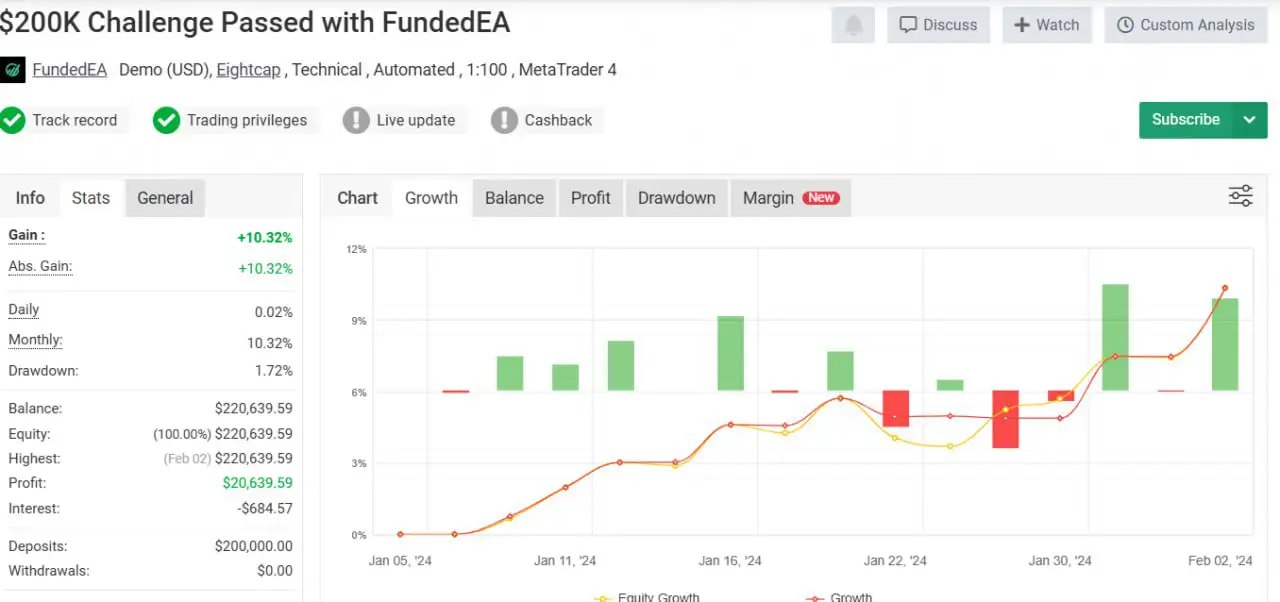Click the Subscribe button
Viewport: 1280px width, 602px height.
pyautogui.click(x=1186, y=119)
